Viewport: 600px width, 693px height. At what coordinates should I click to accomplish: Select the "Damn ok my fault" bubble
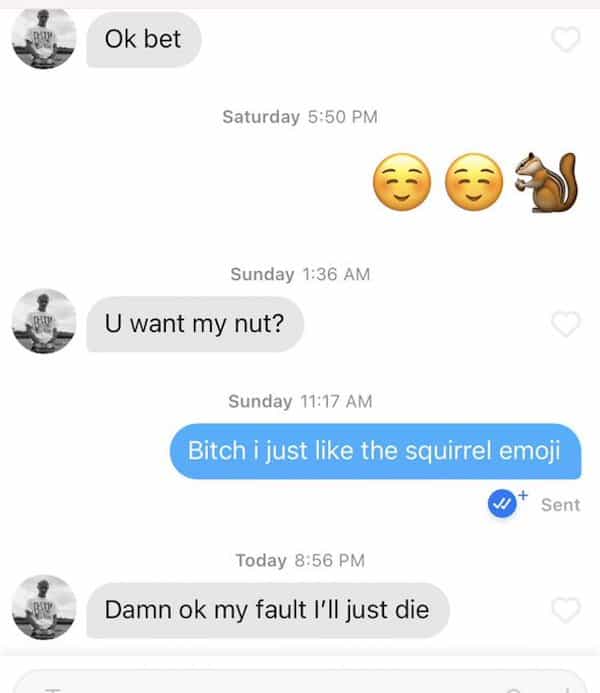(x=268, y=610)
